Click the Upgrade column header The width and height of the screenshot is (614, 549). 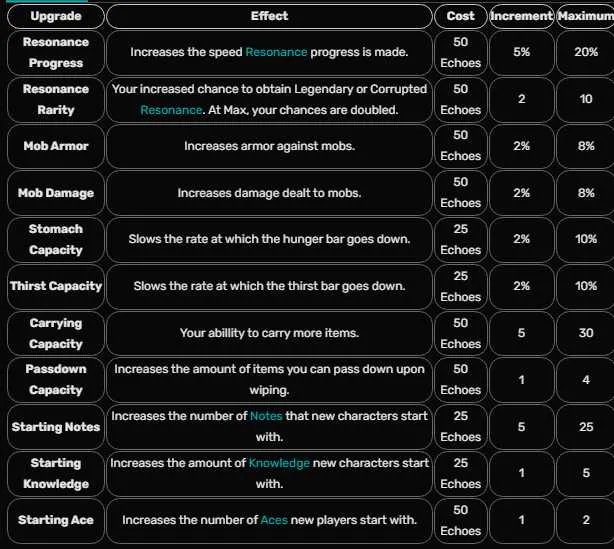[x=56, y=16]
